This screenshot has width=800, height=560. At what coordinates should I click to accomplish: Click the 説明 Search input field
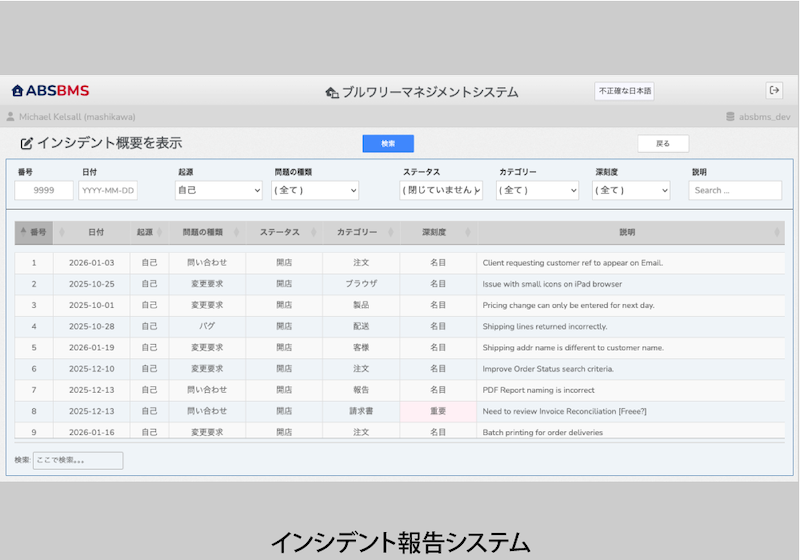pyautogui.click(x=735, y=190)
